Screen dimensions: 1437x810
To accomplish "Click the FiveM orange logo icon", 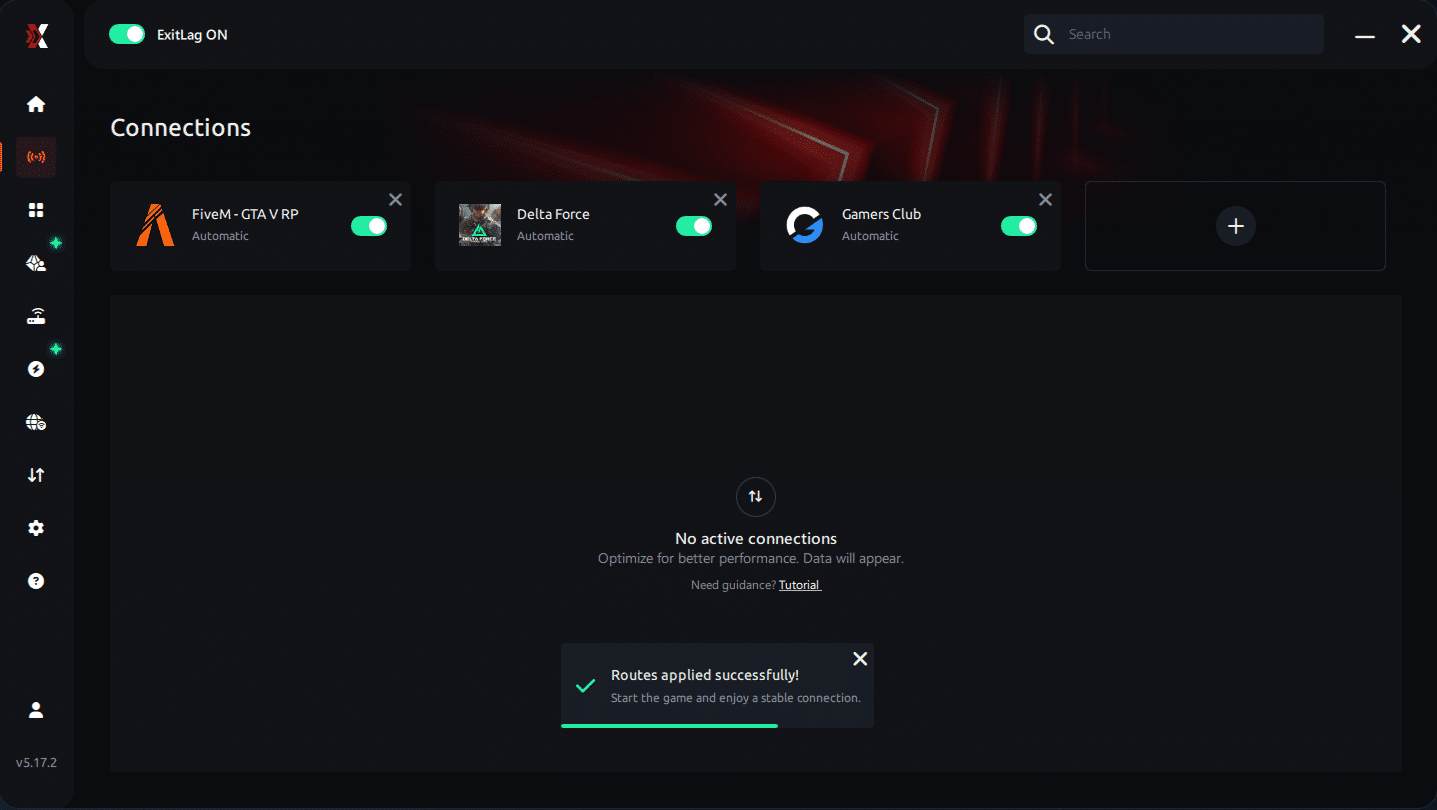I will [155, 225].
